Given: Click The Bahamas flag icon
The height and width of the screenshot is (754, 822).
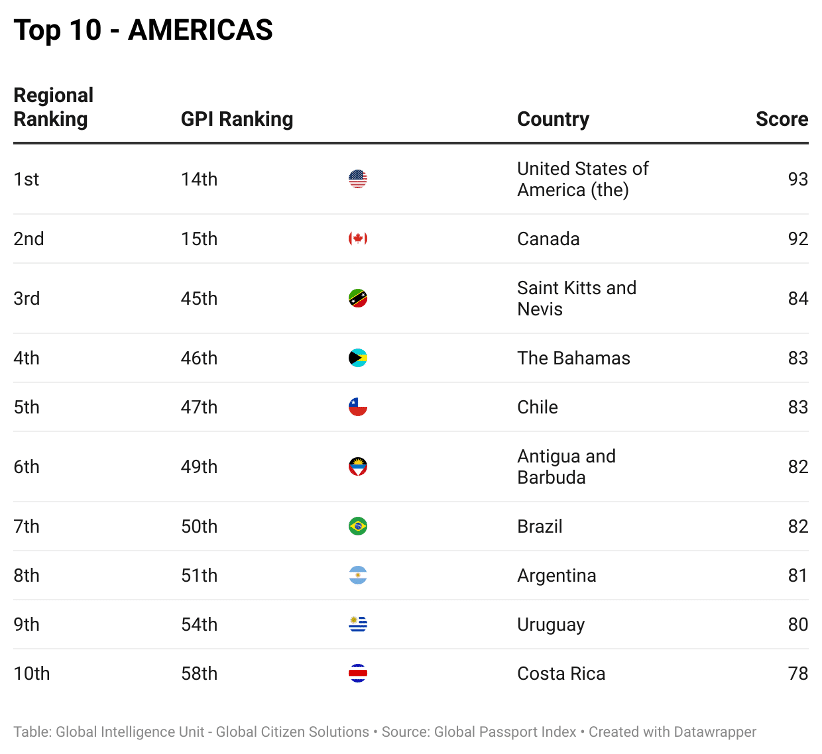Looking at the screenshot, I should coord(358,358).
